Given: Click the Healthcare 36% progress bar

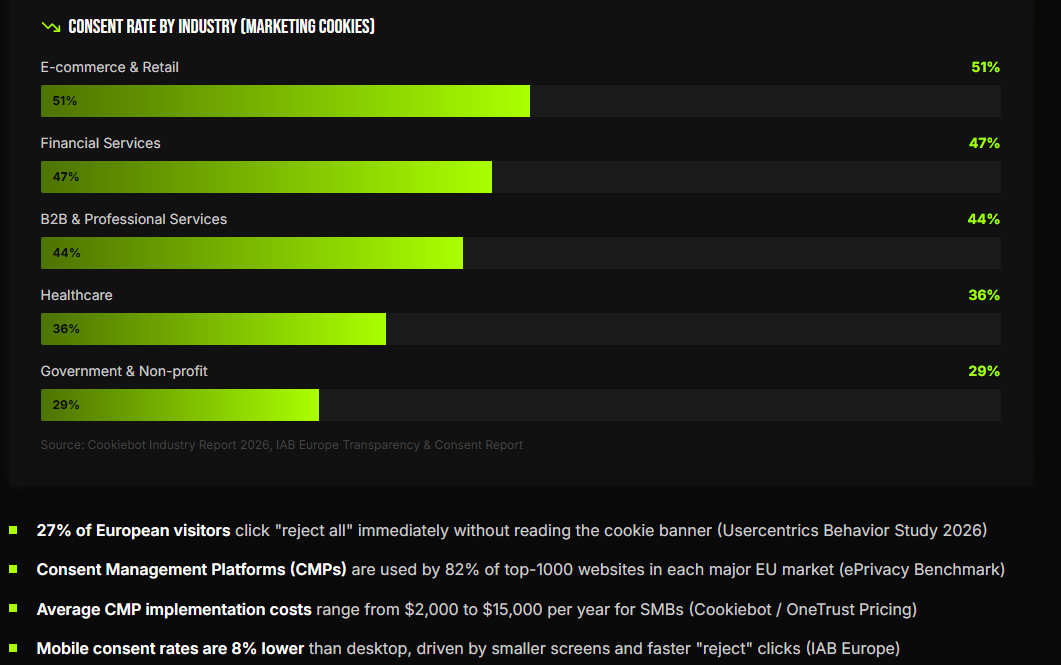Looking at the screenshot, I should (x=520, y=329).
